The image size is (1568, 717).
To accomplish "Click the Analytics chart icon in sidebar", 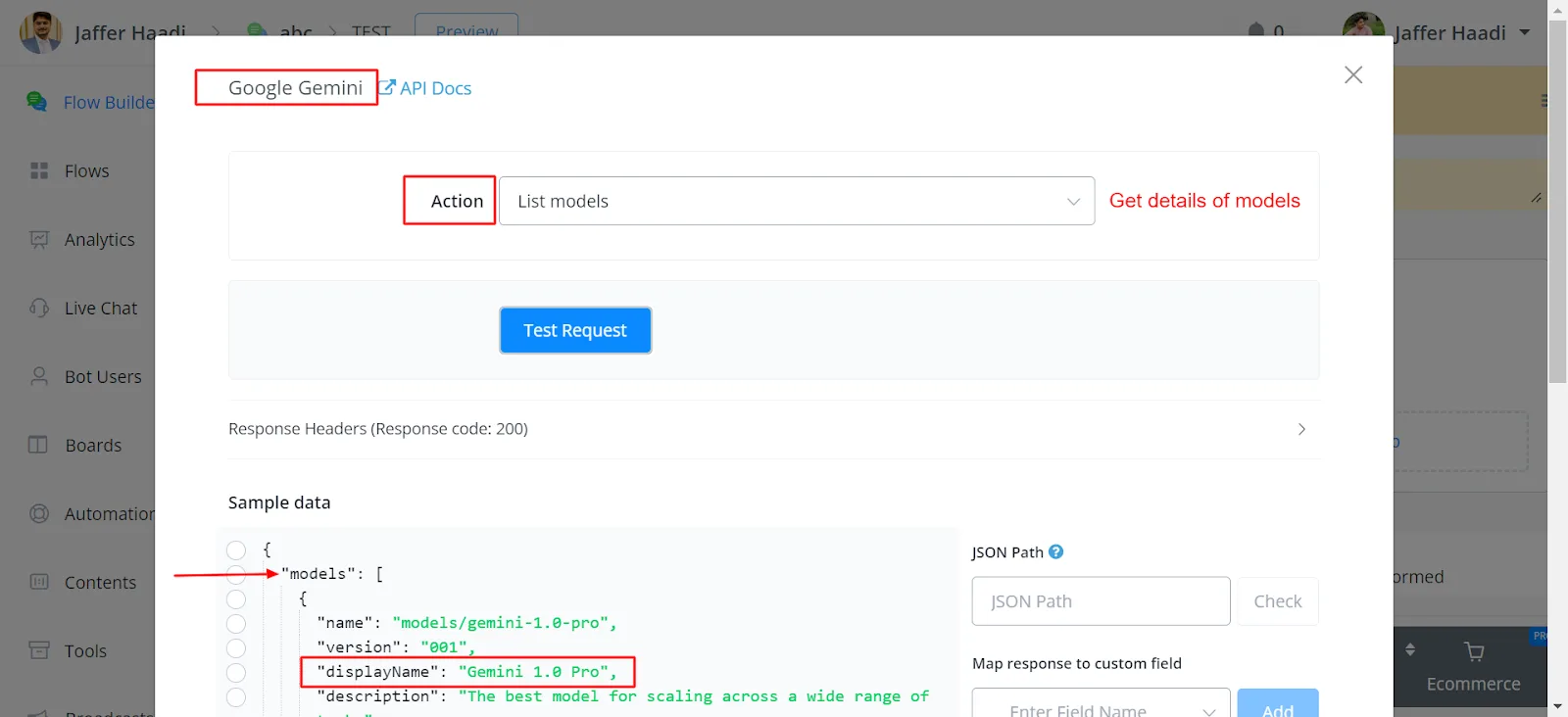I will pyautogui.click(x=39, y=239).
